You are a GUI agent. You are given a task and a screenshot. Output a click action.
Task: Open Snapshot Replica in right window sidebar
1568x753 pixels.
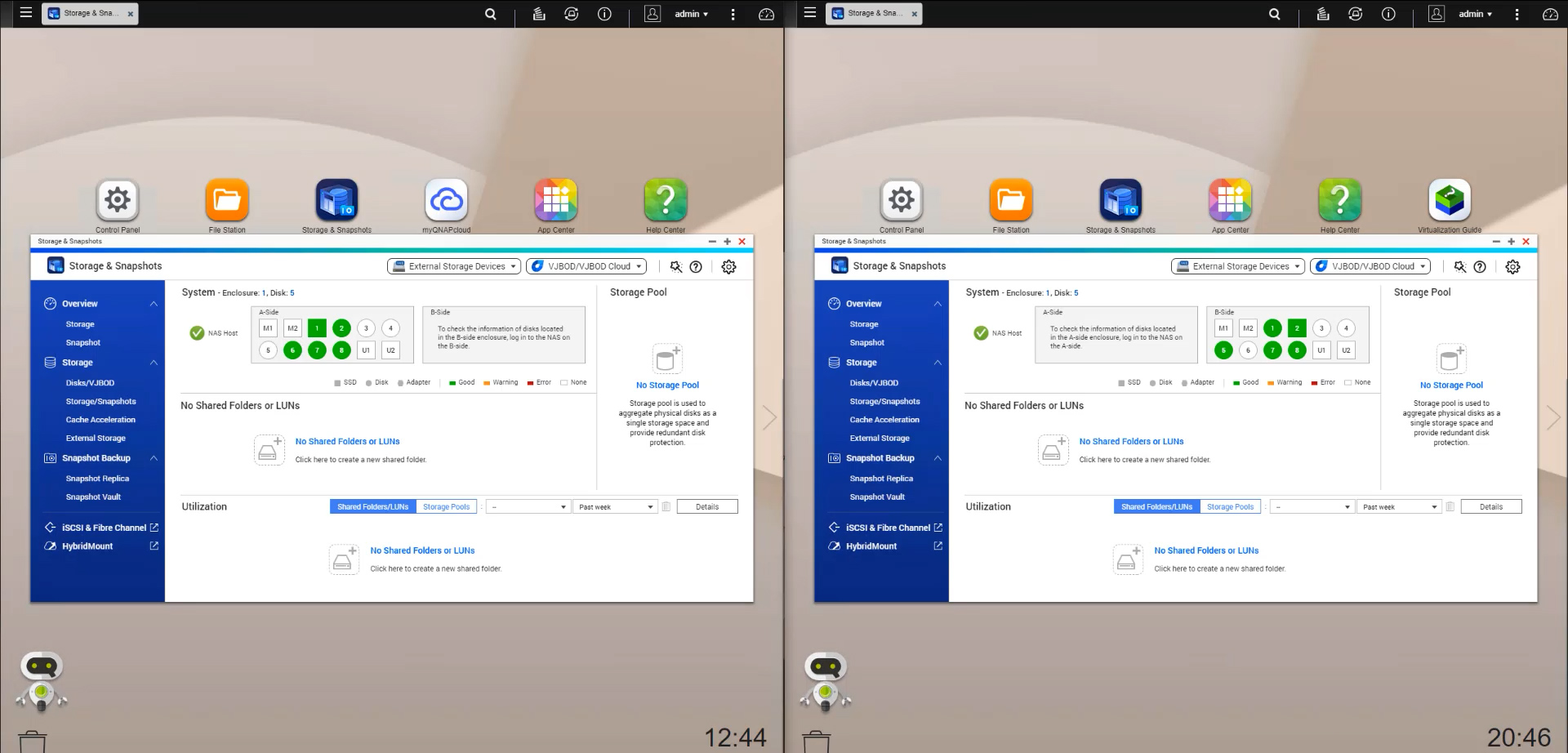click(x=881, y=479)
